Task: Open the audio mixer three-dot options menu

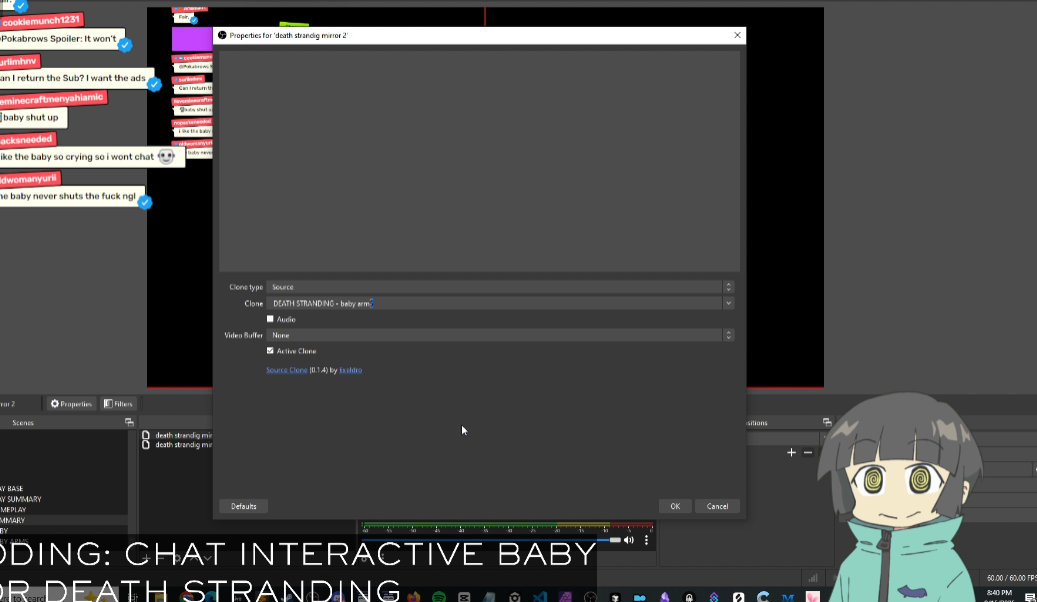Action: click(x=646, y=540)
